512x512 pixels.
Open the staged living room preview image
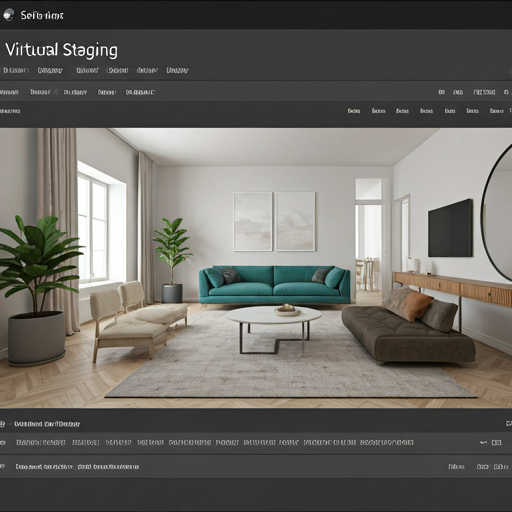(x=256, y=268)
